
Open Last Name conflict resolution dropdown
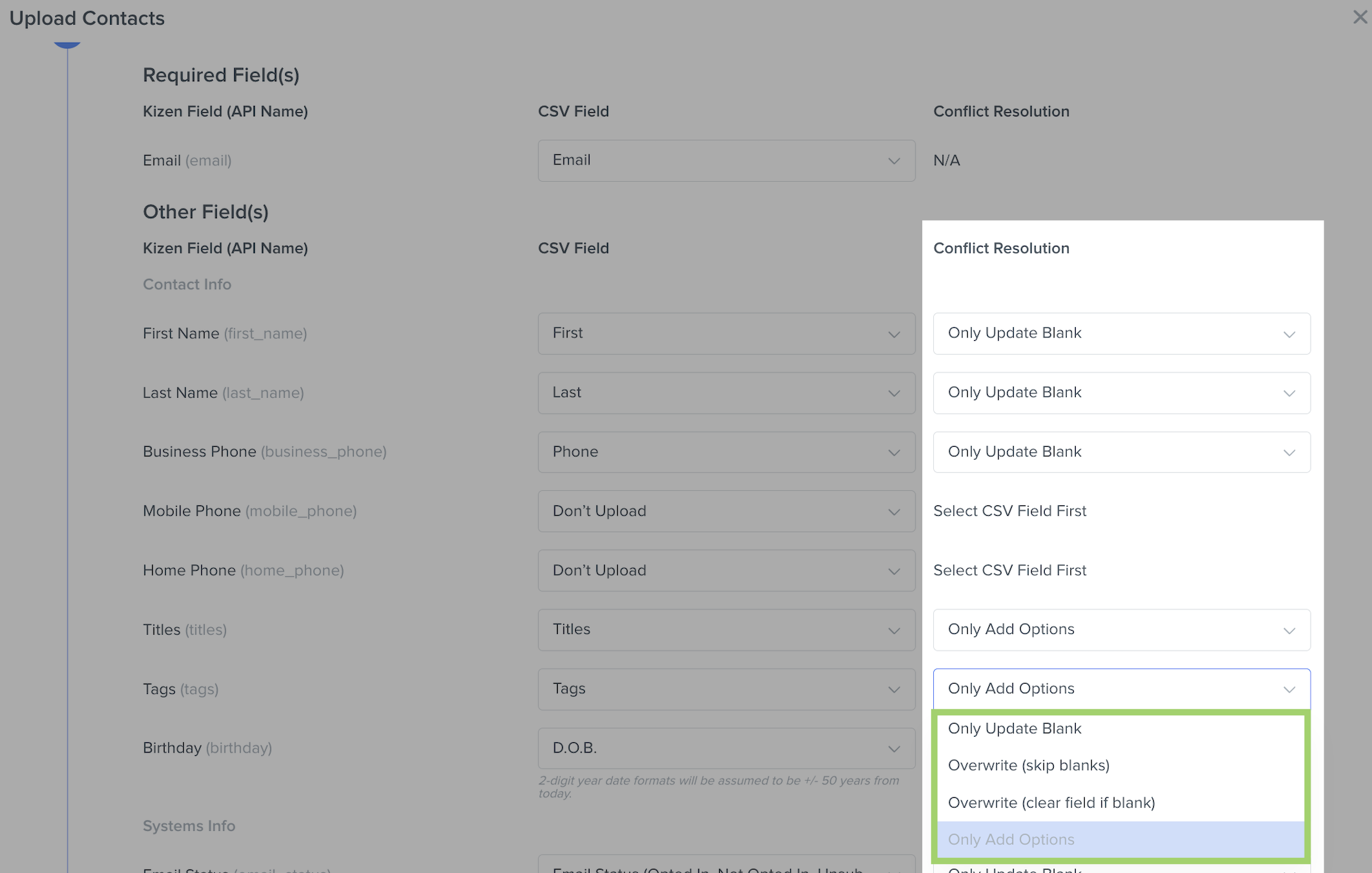tap(1121, 393)
